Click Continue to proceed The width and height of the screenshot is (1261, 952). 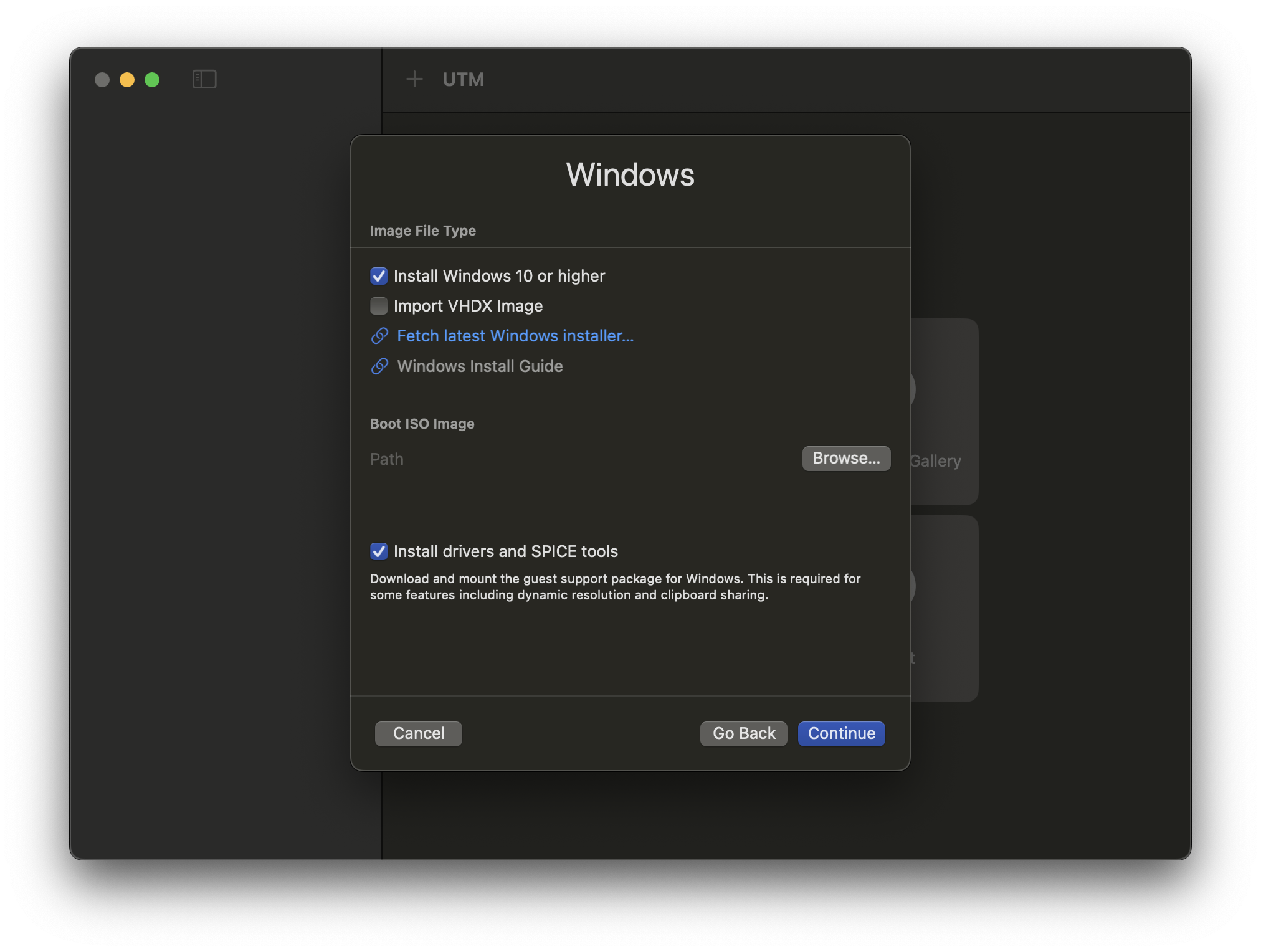[841, 733]
